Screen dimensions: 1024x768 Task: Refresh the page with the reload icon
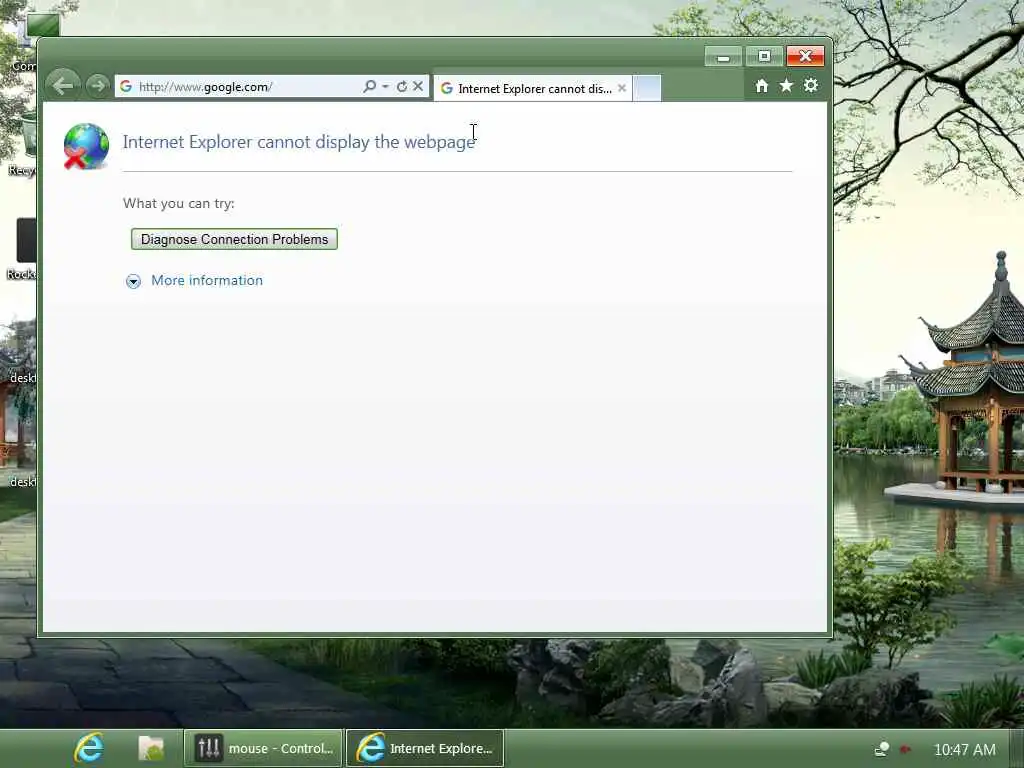(402, 86)
